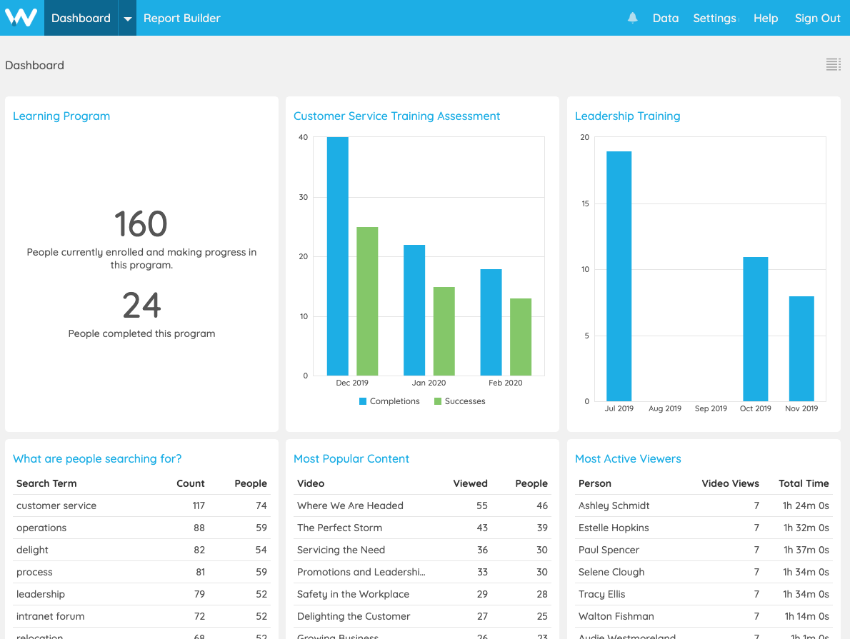
Task: Select viewer Walton Fishman
Action: point(704,616)
